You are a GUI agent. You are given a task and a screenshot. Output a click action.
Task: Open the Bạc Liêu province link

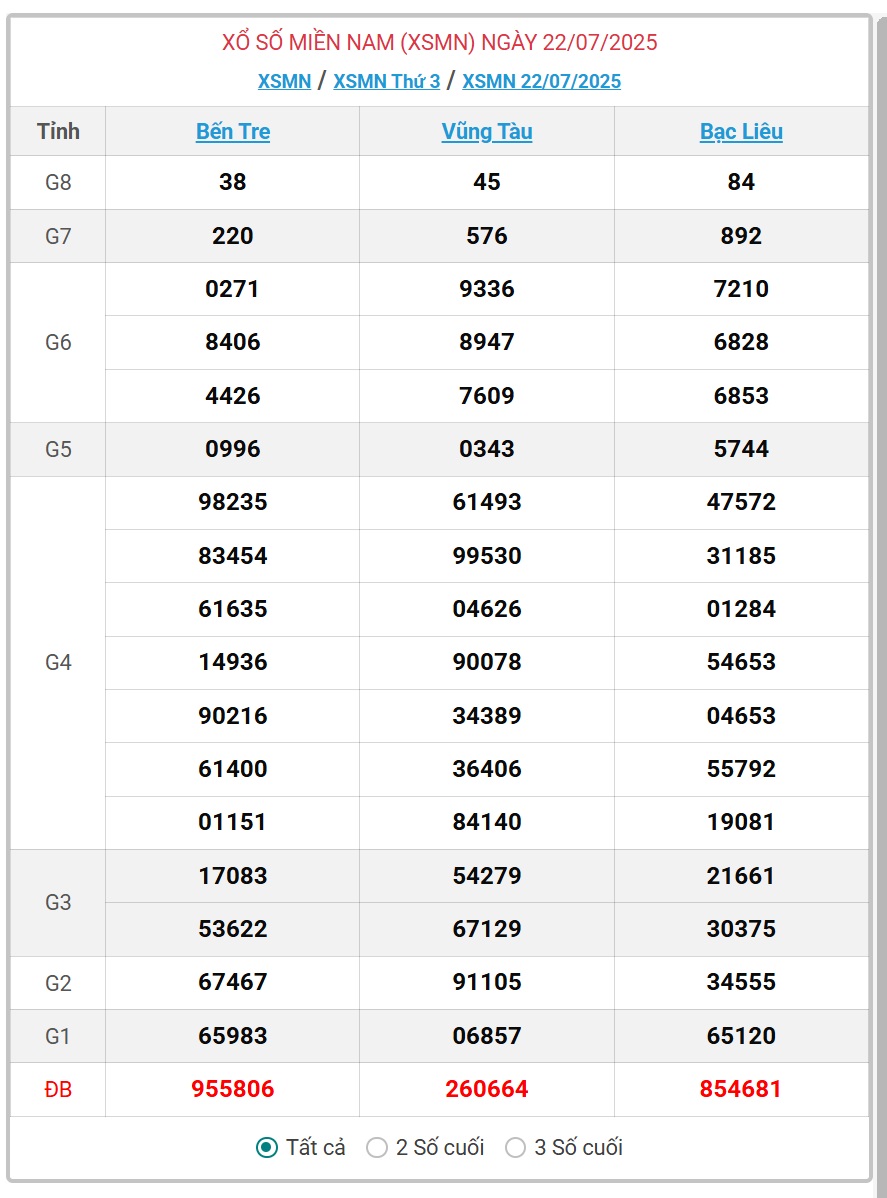(x=741, y=131)
